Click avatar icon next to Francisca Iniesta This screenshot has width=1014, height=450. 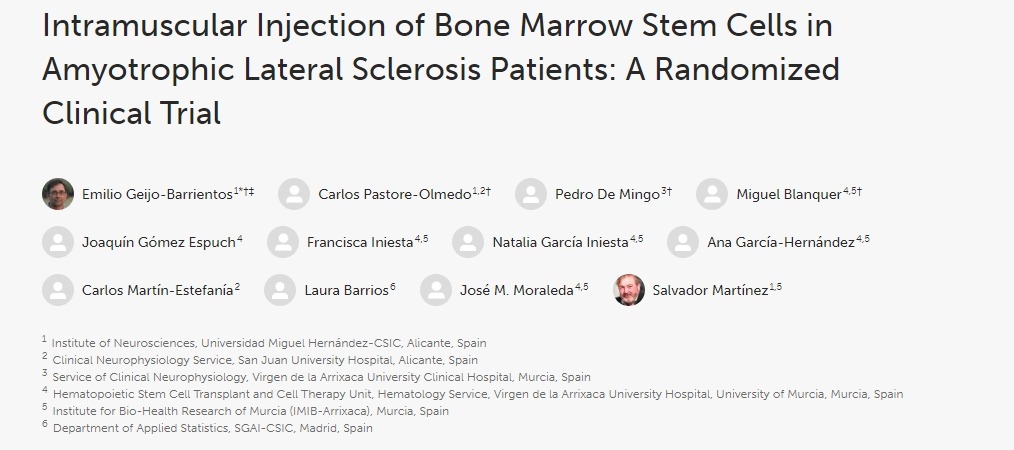click(x=283, y=242)
